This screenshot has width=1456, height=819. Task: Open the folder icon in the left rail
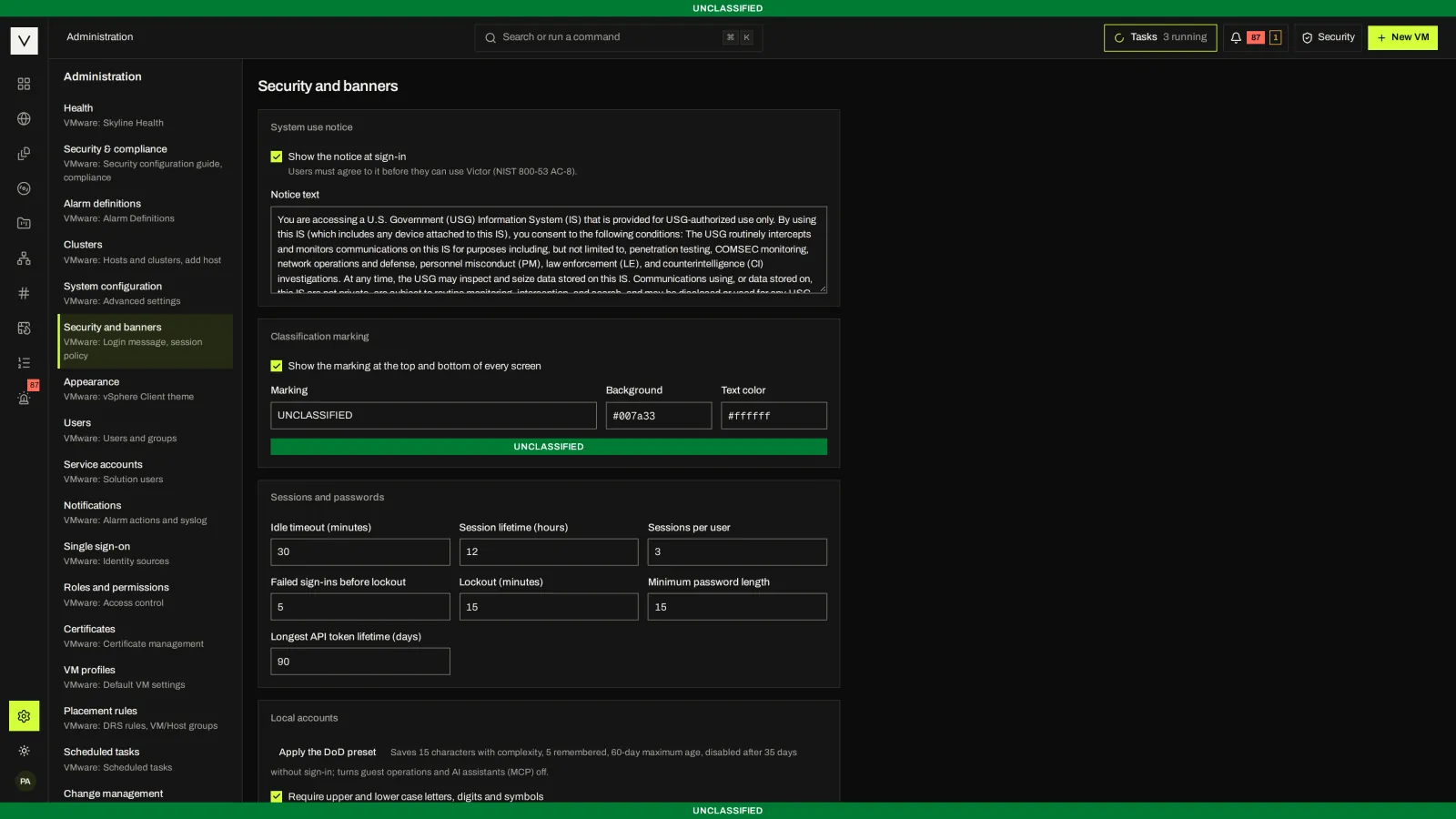tap(24, 223)
